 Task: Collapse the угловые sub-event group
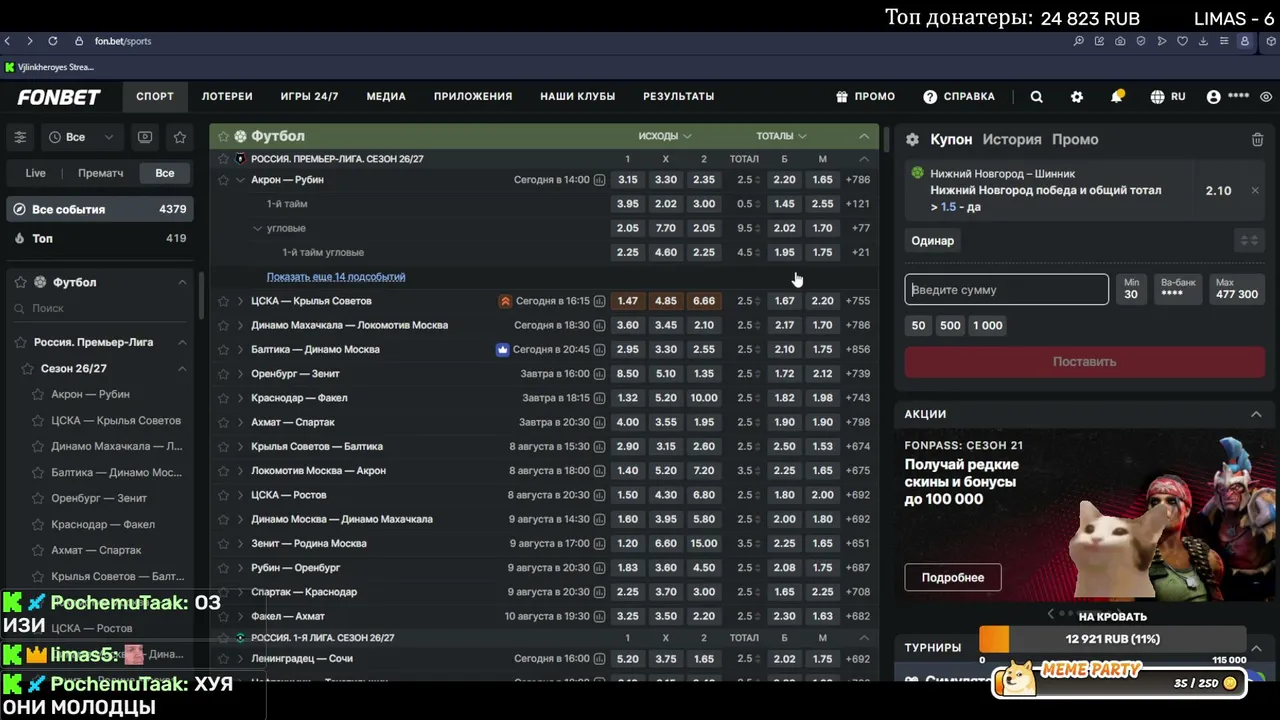tap(258, 229)
